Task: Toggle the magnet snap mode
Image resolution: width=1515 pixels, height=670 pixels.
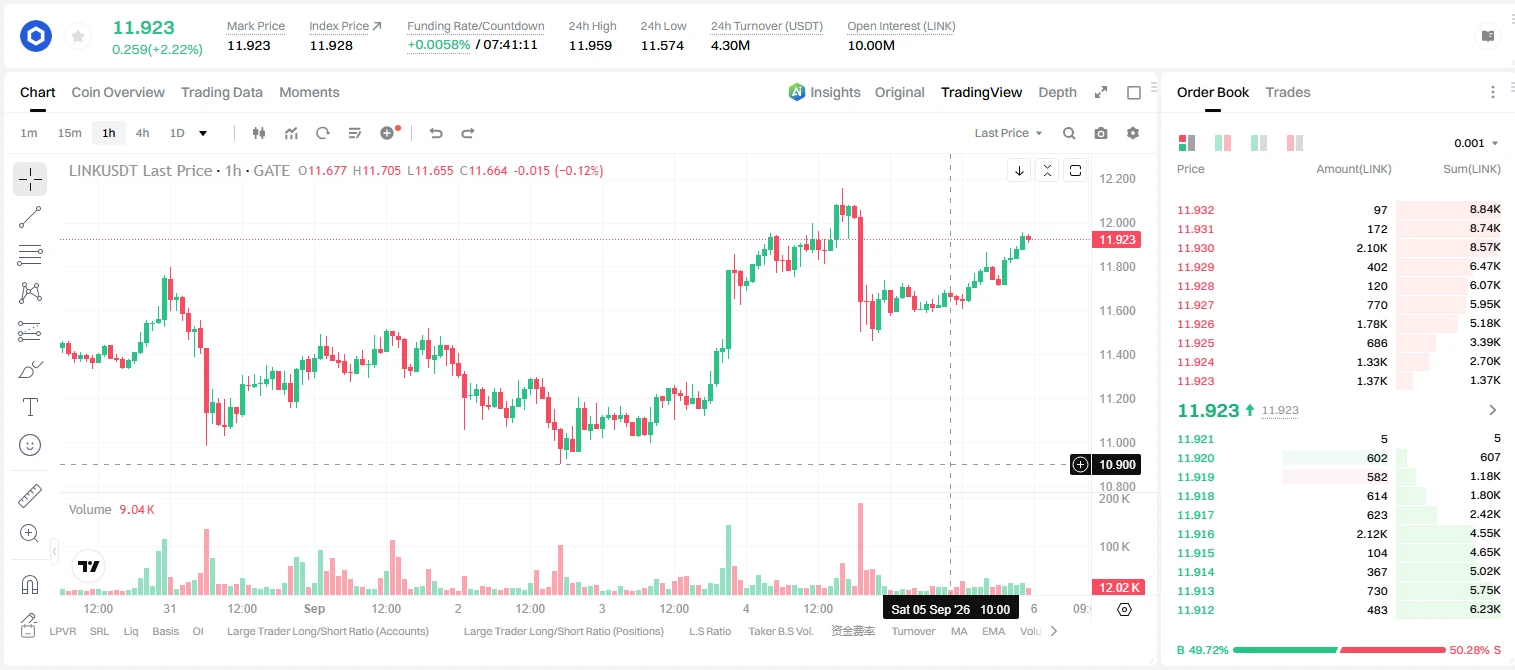Action: pos(30,585)
